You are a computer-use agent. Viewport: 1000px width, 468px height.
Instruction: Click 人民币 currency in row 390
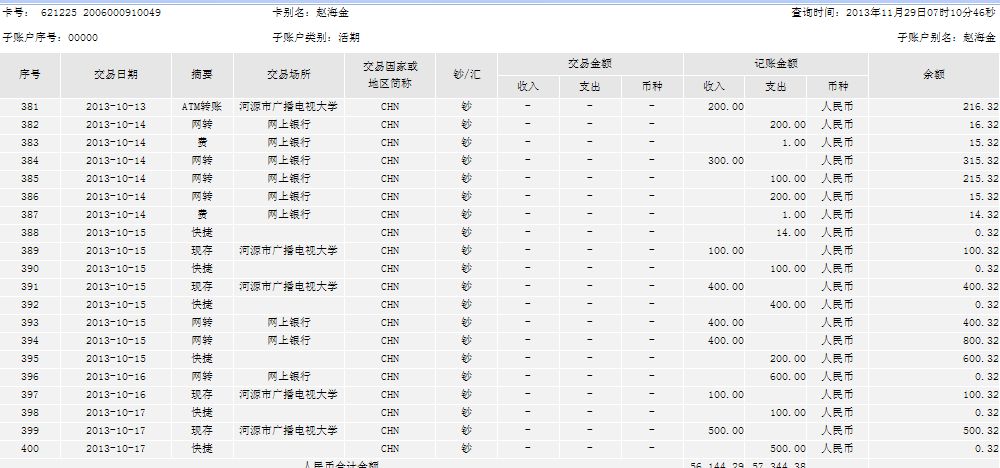pyautogui.click(x=837, y=268)
